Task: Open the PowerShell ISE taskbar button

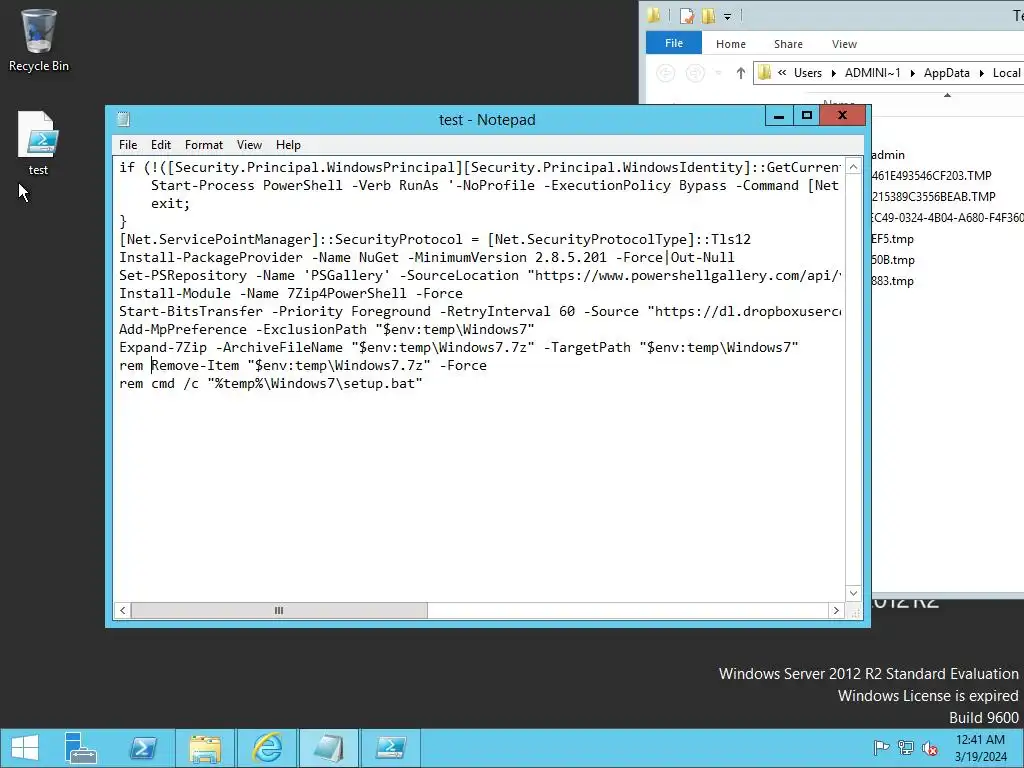Action: pyautogui.click(x=391, y=748)
